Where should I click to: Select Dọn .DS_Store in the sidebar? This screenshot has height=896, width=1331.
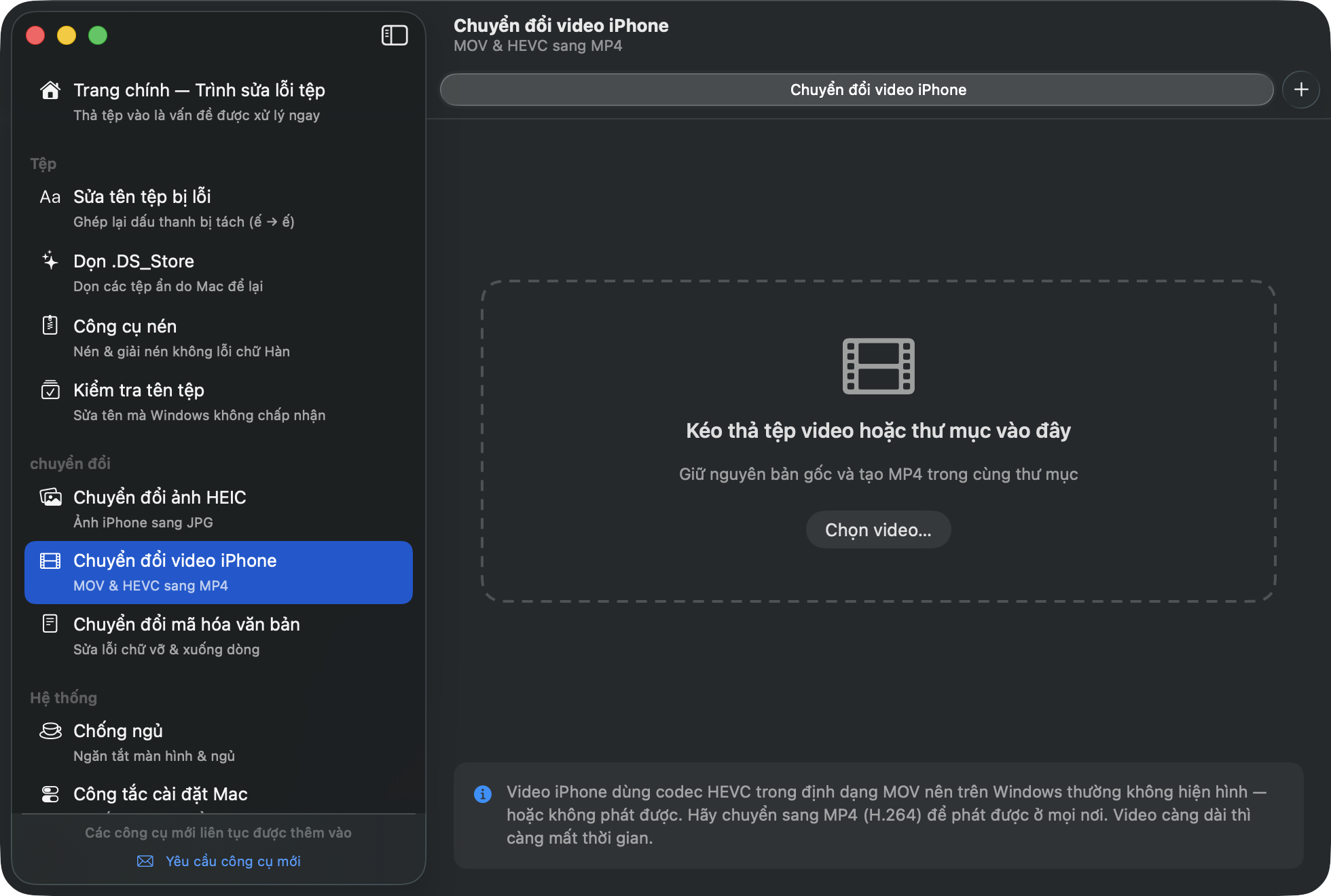pos(219,272)
